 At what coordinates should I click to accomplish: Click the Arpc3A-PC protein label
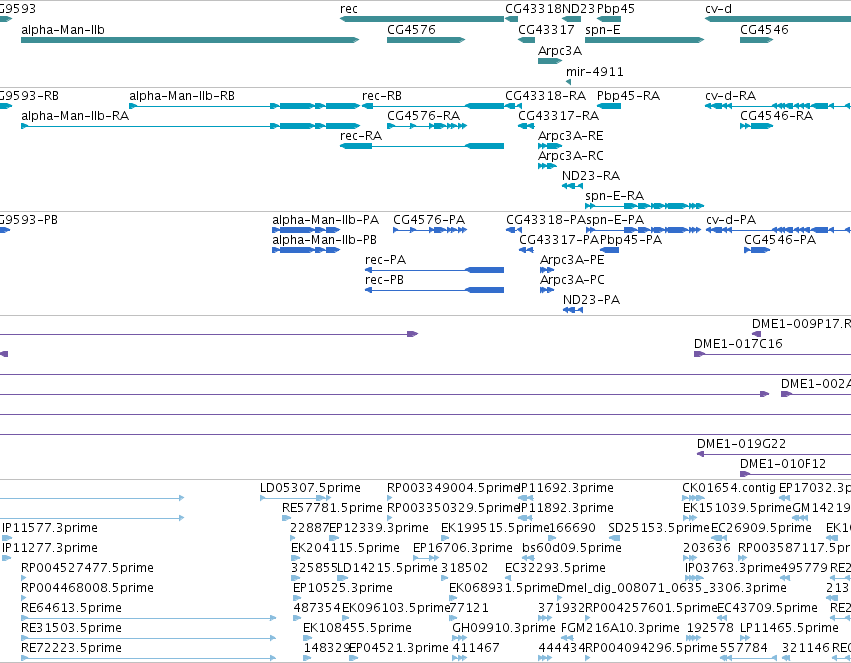click(x=571, y=280)
